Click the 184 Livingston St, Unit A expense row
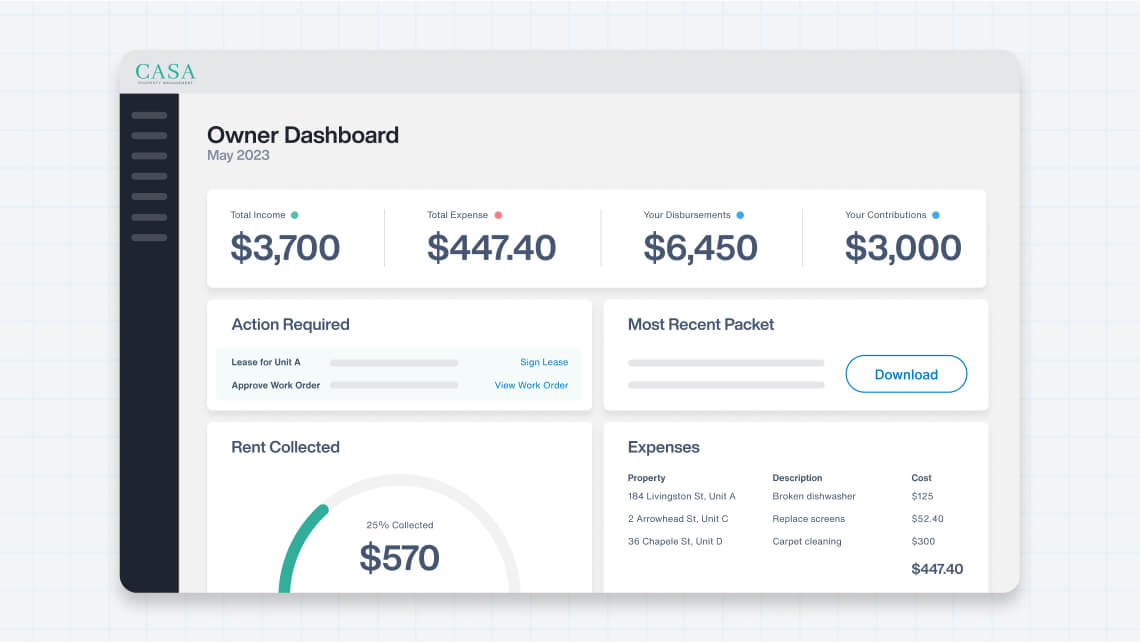The image size is (1140, 642). tap(681, 496)
